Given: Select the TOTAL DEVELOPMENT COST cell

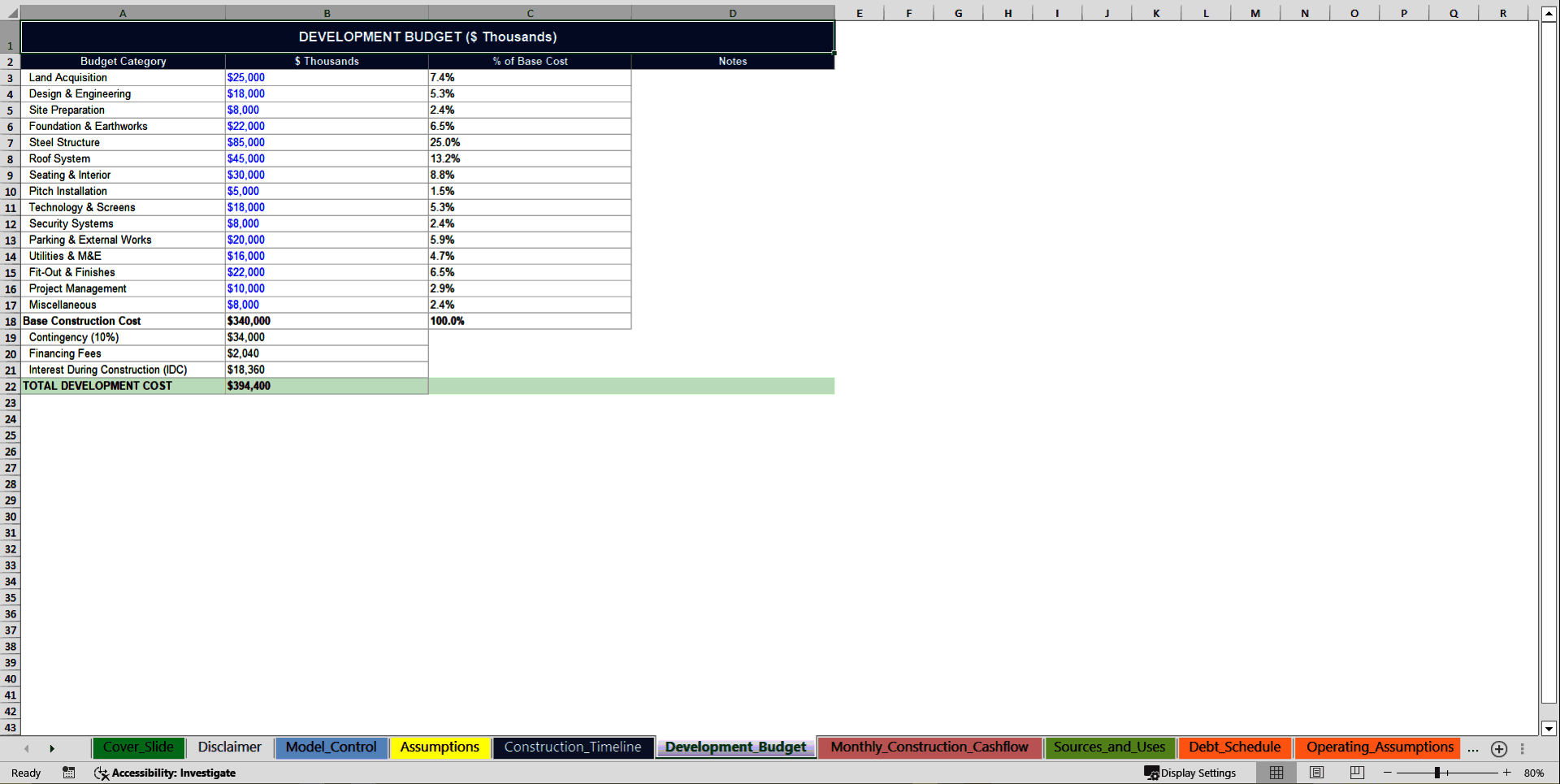Looking at the screenshot, I should [x=97, y=386].
